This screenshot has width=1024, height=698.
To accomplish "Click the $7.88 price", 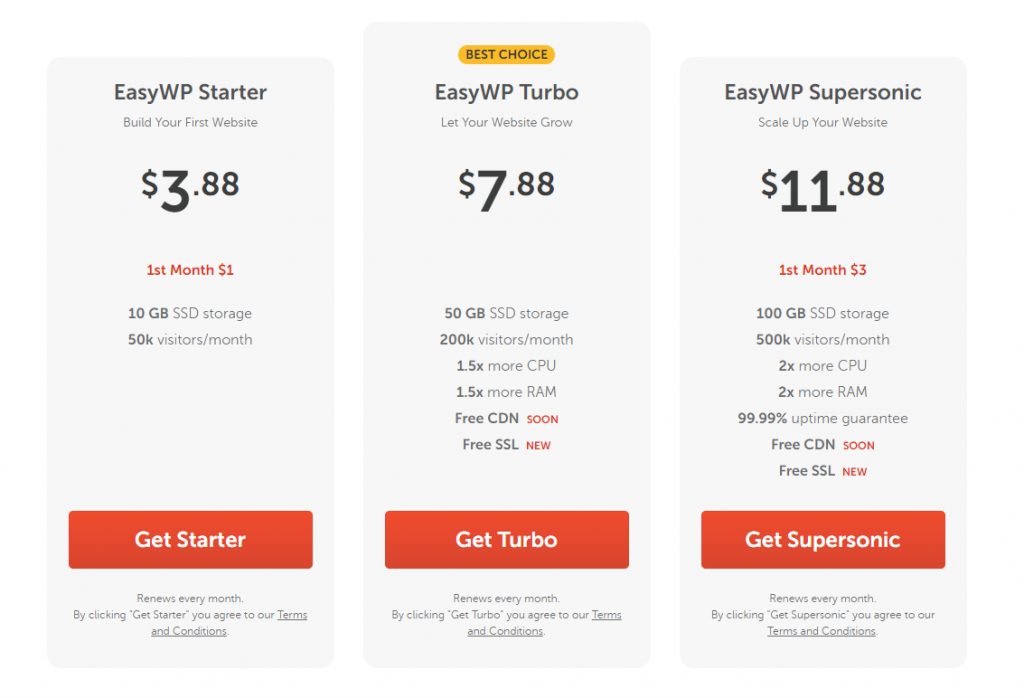I will pos(506,188).
